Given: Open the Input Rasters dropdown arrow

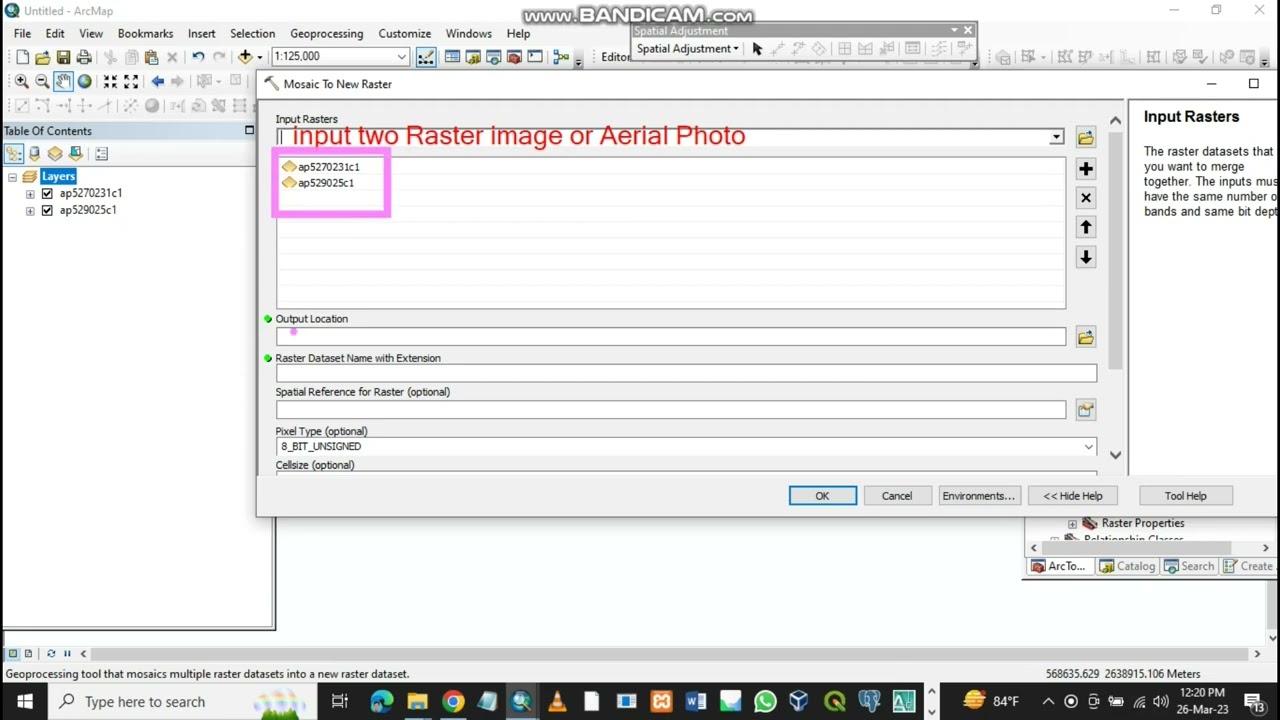Looking at the screenshot, I should pyautogui.click(x=1056, y=137).
